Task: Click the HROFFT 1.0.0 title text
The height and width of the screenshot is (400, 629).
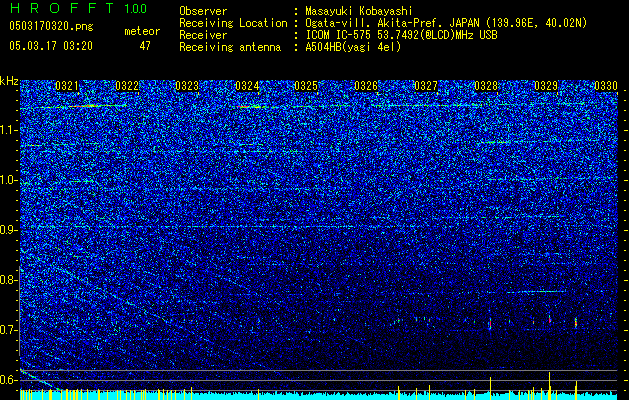Action: coord(79,8)
